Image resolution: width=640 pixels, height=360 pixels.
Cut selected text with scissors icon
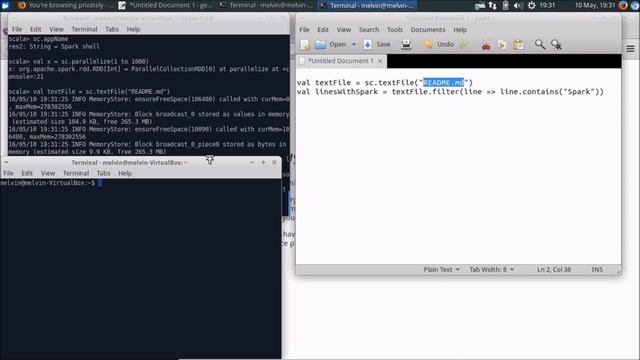(486, 44)
